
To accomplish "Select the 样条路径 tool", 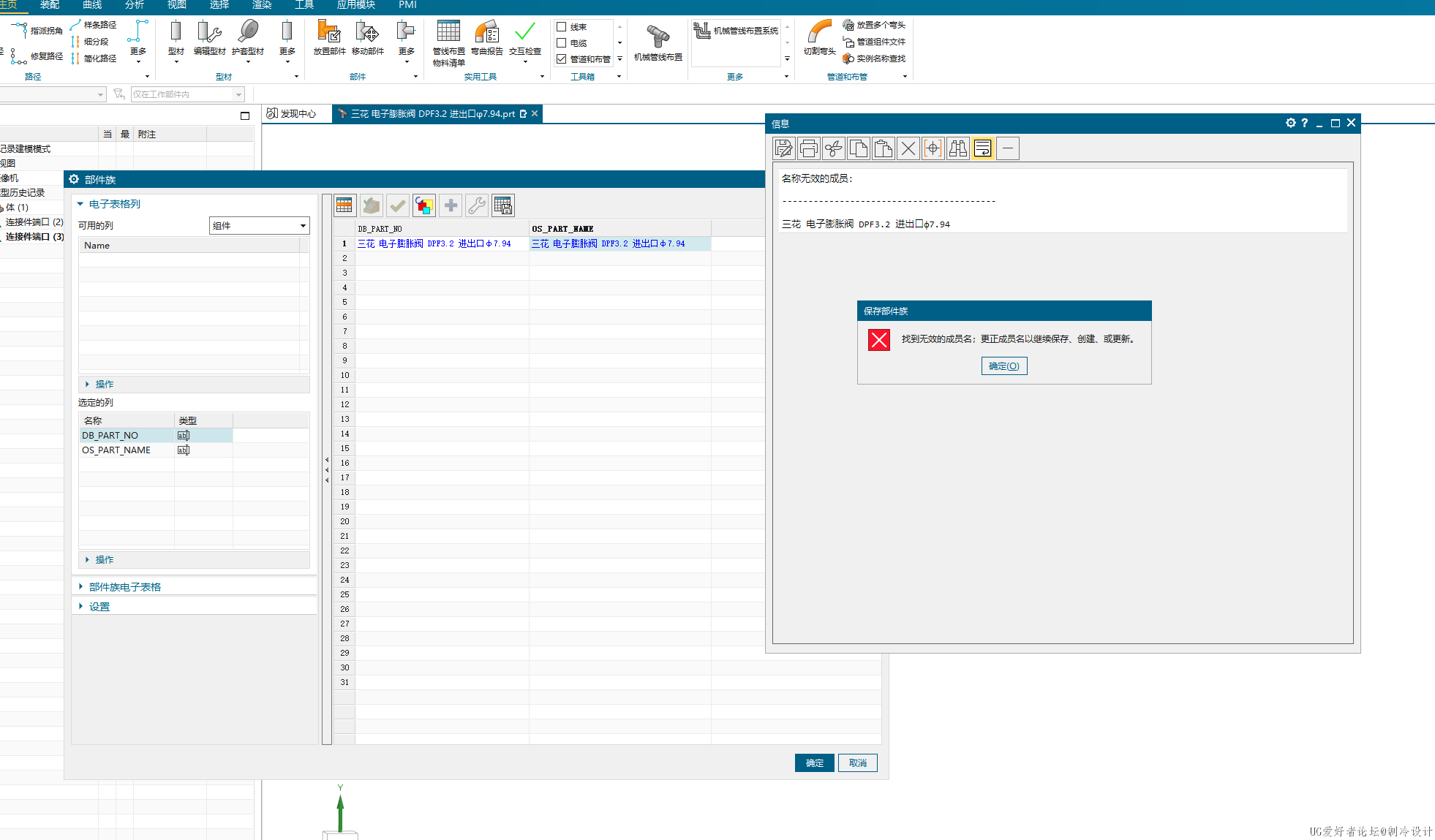I will 94,25.
